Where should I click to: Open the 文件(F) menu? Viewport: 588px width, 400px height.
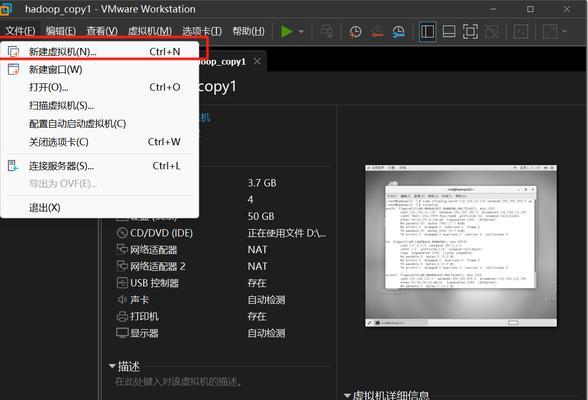click(x=20, y=31)
